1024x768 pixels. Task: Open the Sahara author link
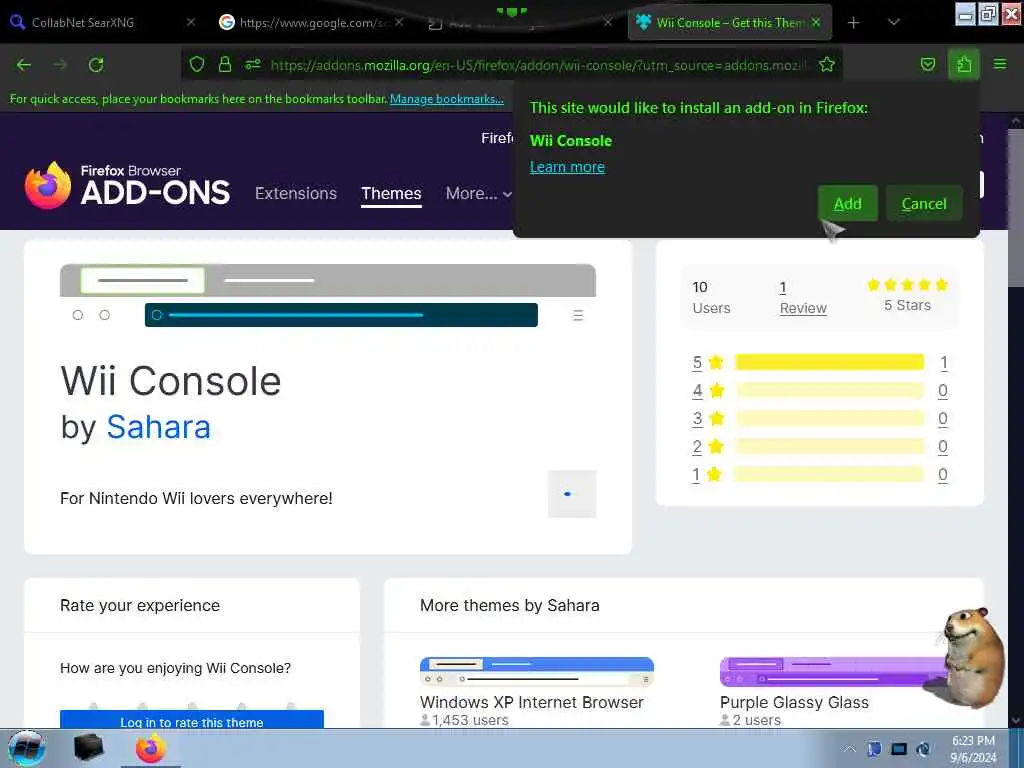(x=159, y=427)
